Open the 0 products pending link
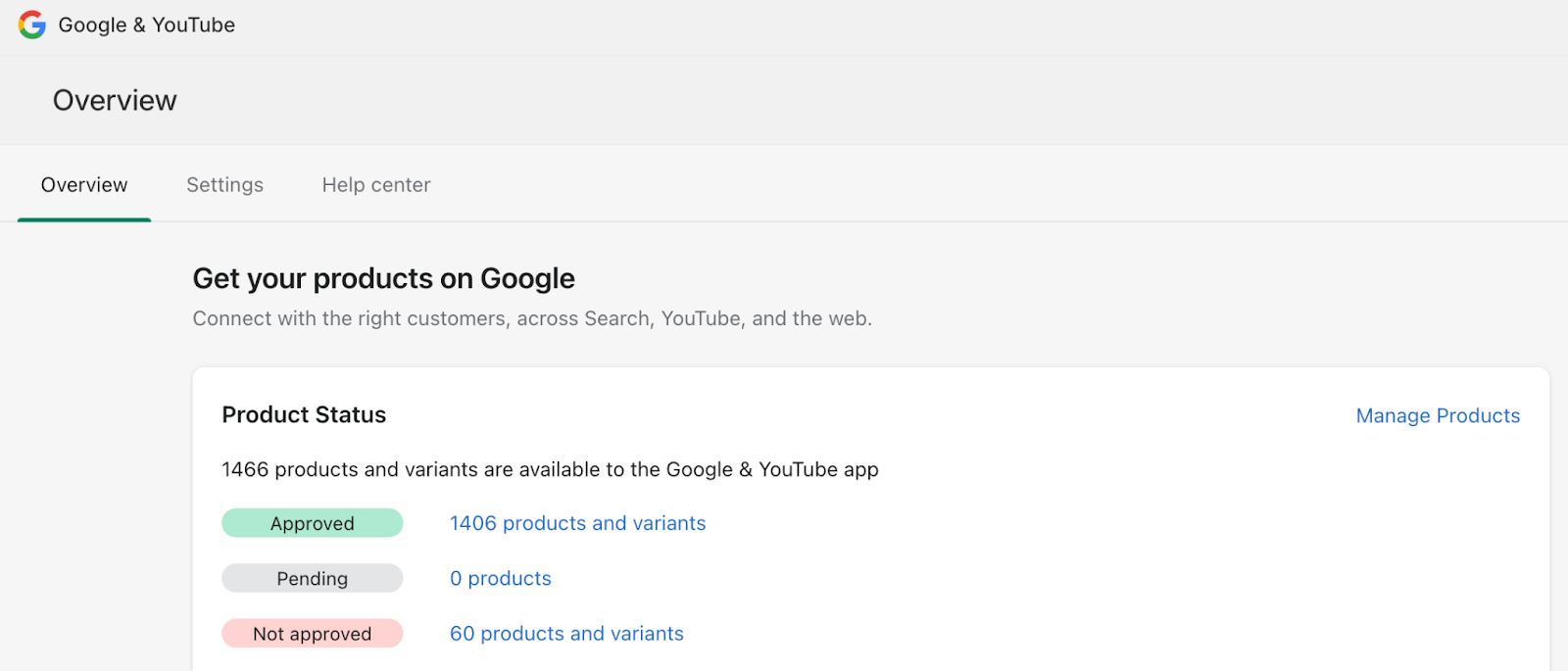 coord(500,578)
